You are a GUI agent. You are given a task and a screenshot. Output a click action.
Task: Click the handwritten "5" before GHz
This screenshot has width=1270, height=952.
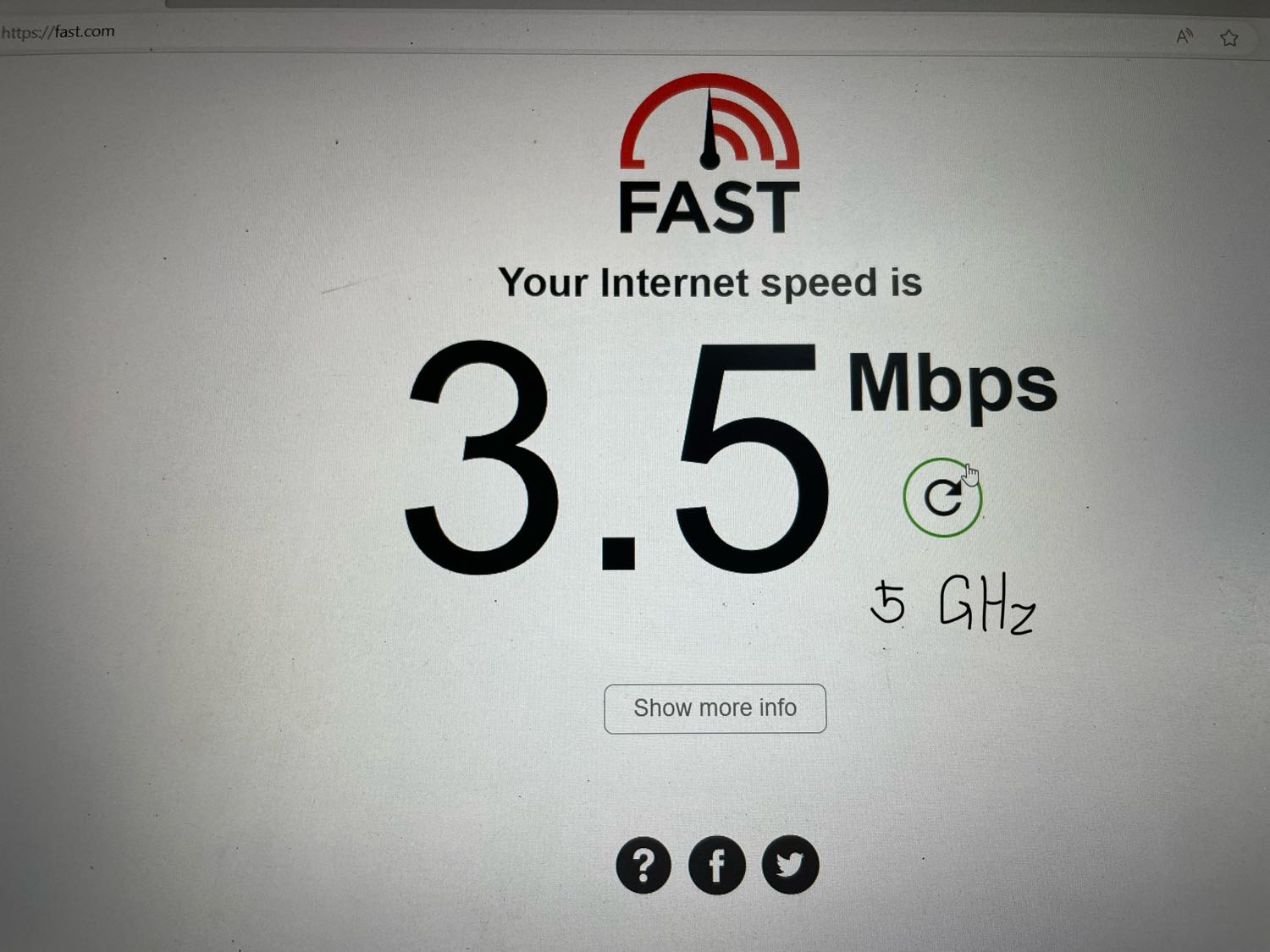[888, 603]
